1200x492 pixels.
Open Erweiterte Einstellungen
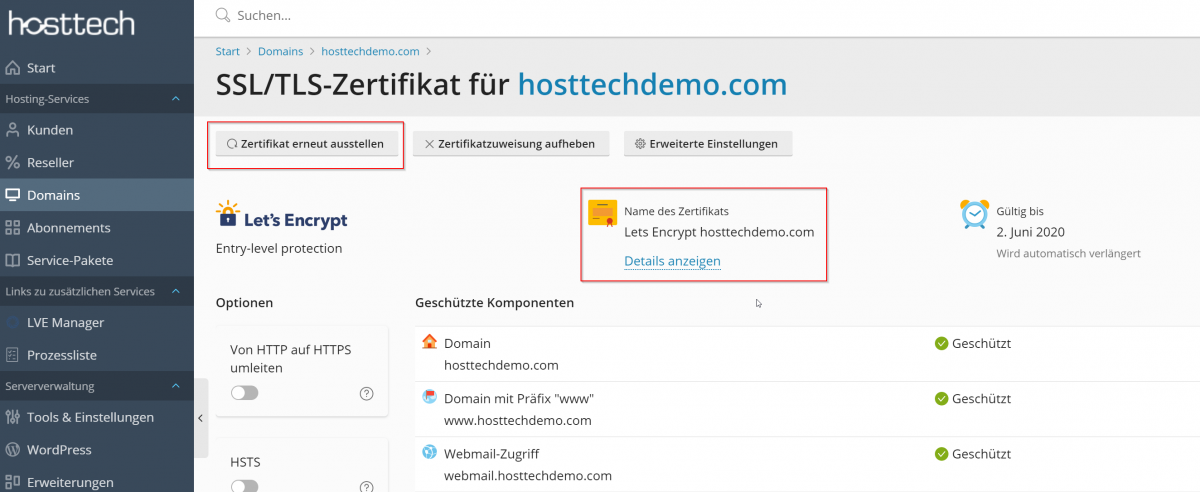coord(708,144)
